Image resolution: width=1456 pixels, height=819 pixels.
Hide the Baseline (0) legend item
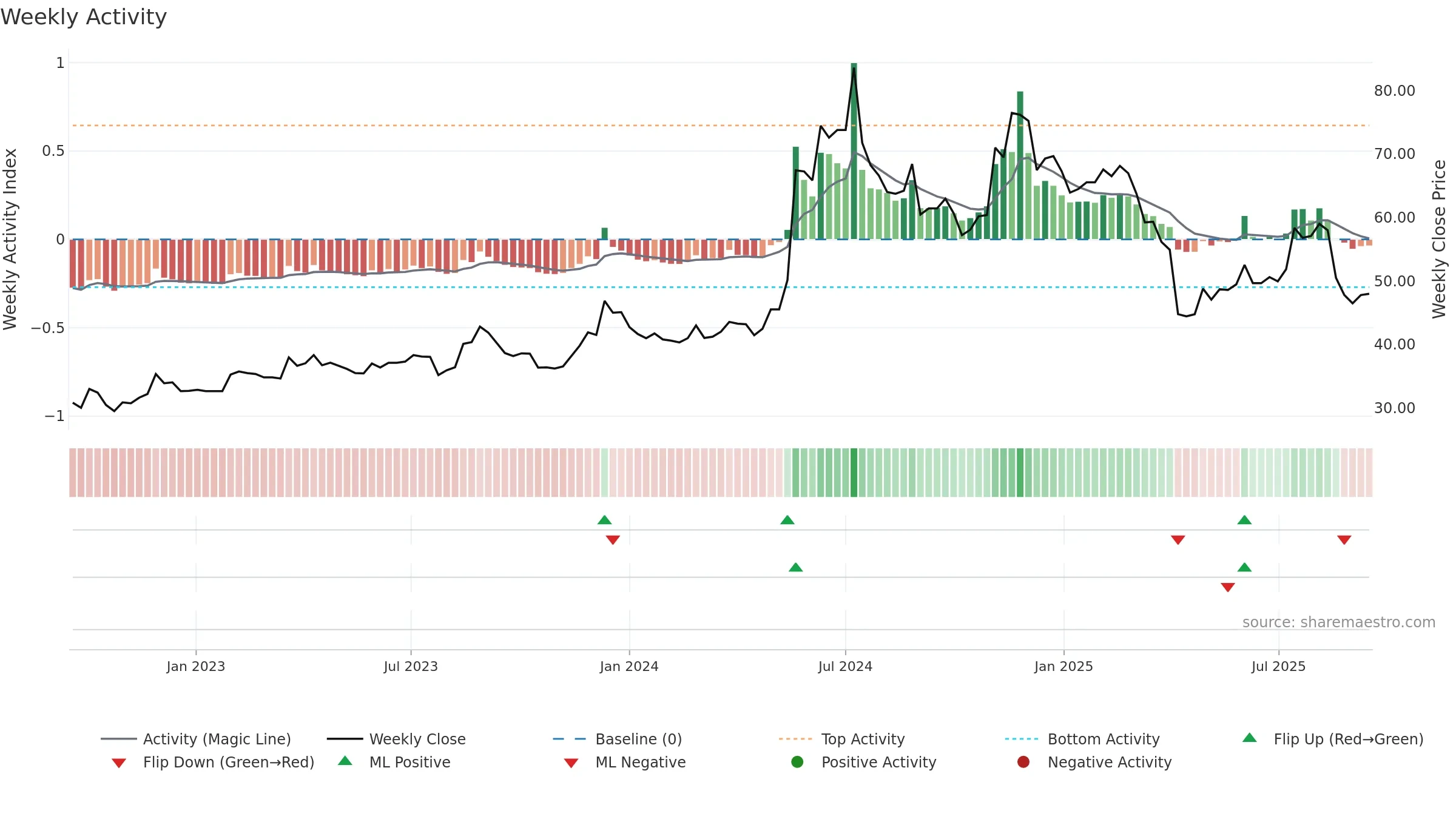pos(618,739)
